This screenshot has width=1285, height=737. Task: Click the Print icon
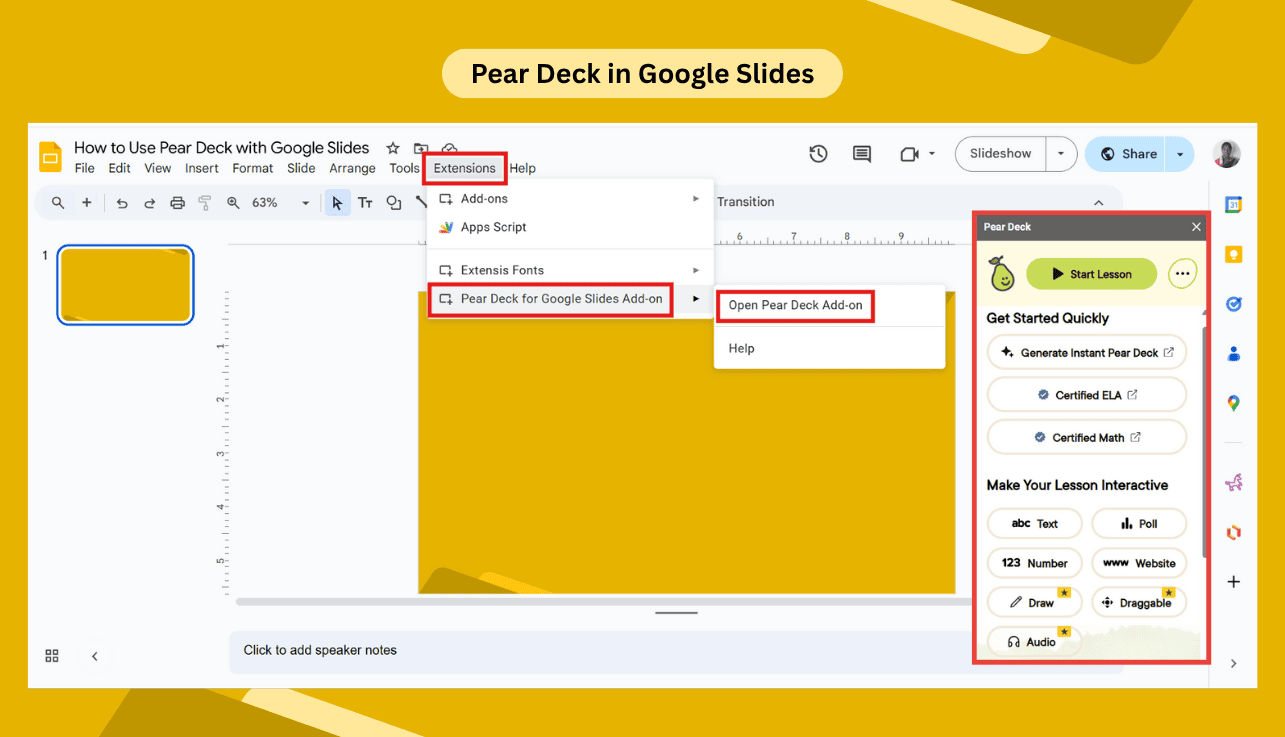click(177, 202)
